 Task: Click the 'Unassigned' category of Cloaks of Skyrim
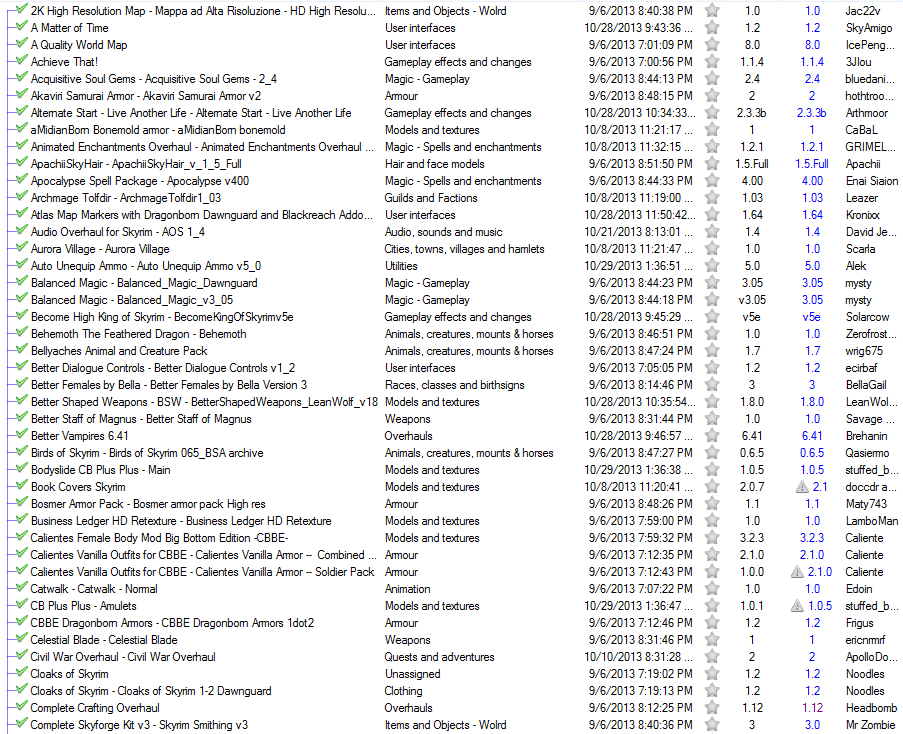412,674
